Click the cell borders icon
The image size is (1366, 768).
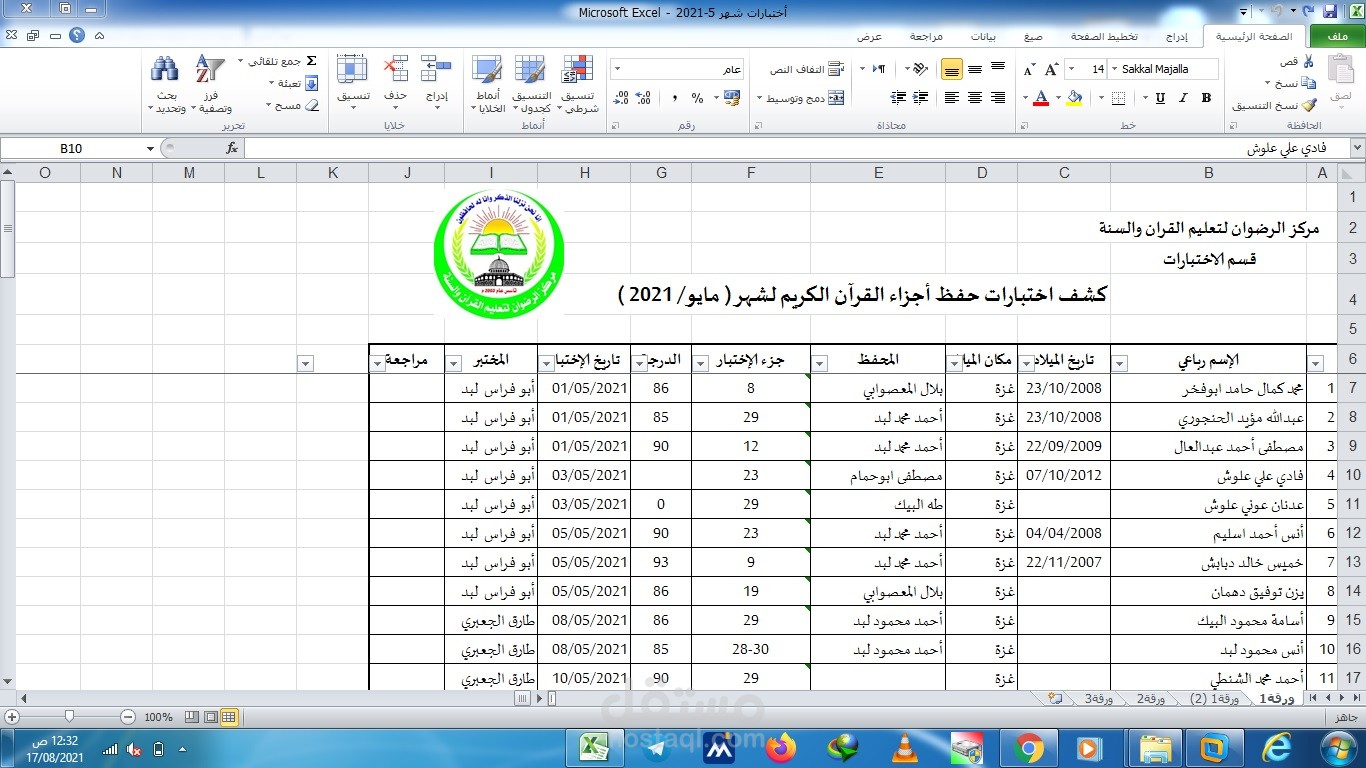[x=1117, y=98]
